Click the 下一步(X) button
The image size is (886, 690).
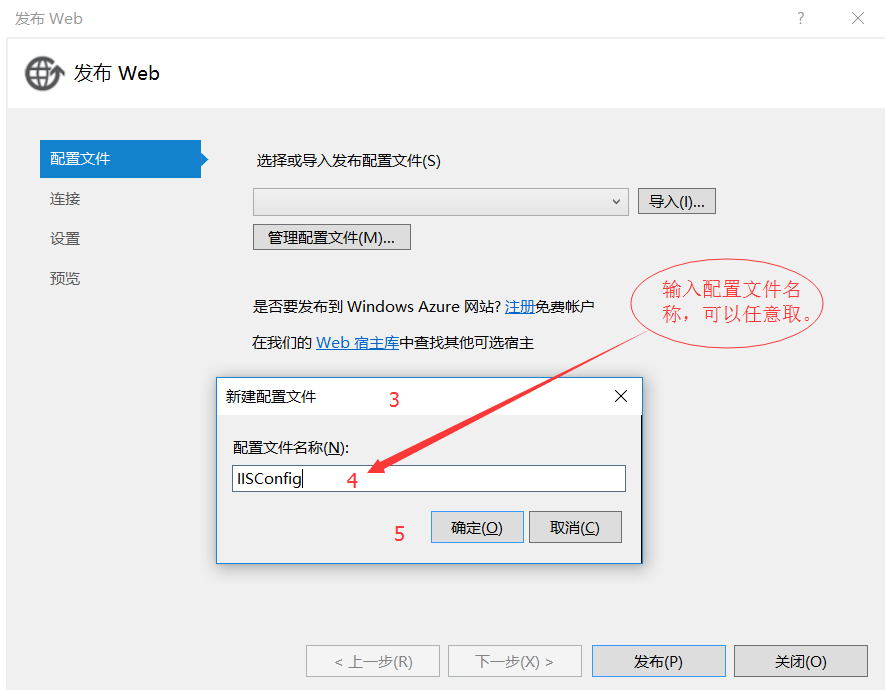514,660
